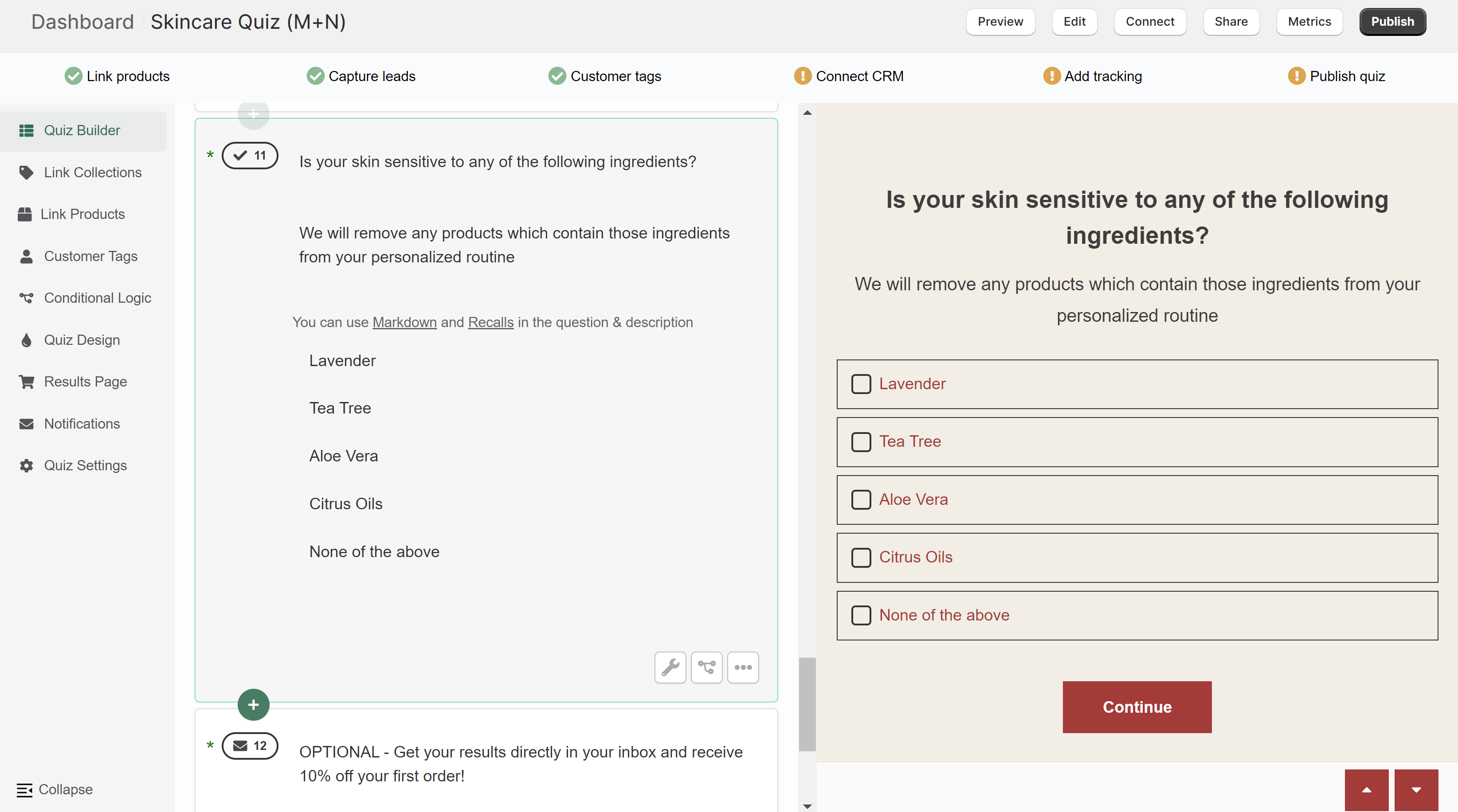
Task: Click the builder vertical scrollbar thumb
Action: pos(807,704)
